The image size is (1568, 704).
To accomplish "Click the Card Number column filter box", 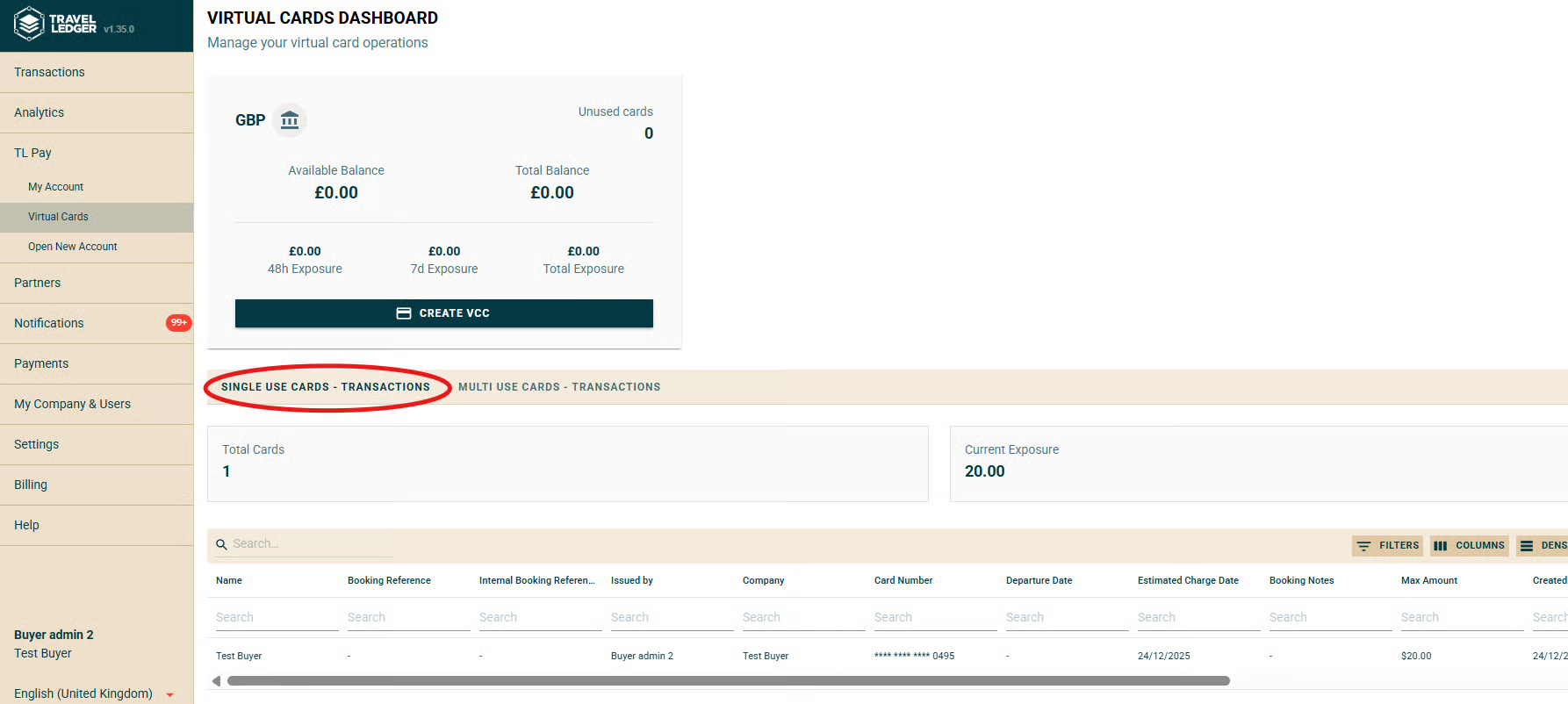I will [x=934, y=618].
